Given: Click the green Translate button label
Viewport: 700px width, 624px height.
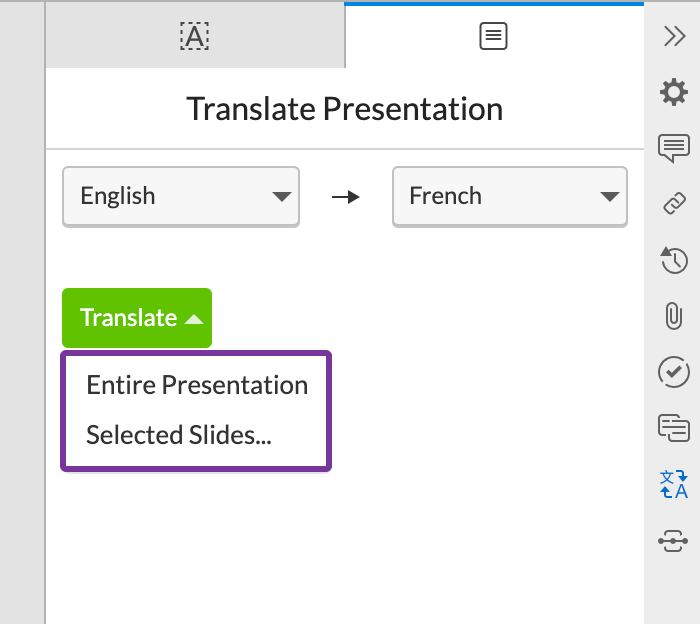Looking at the screenshot, I should [128, 318].
